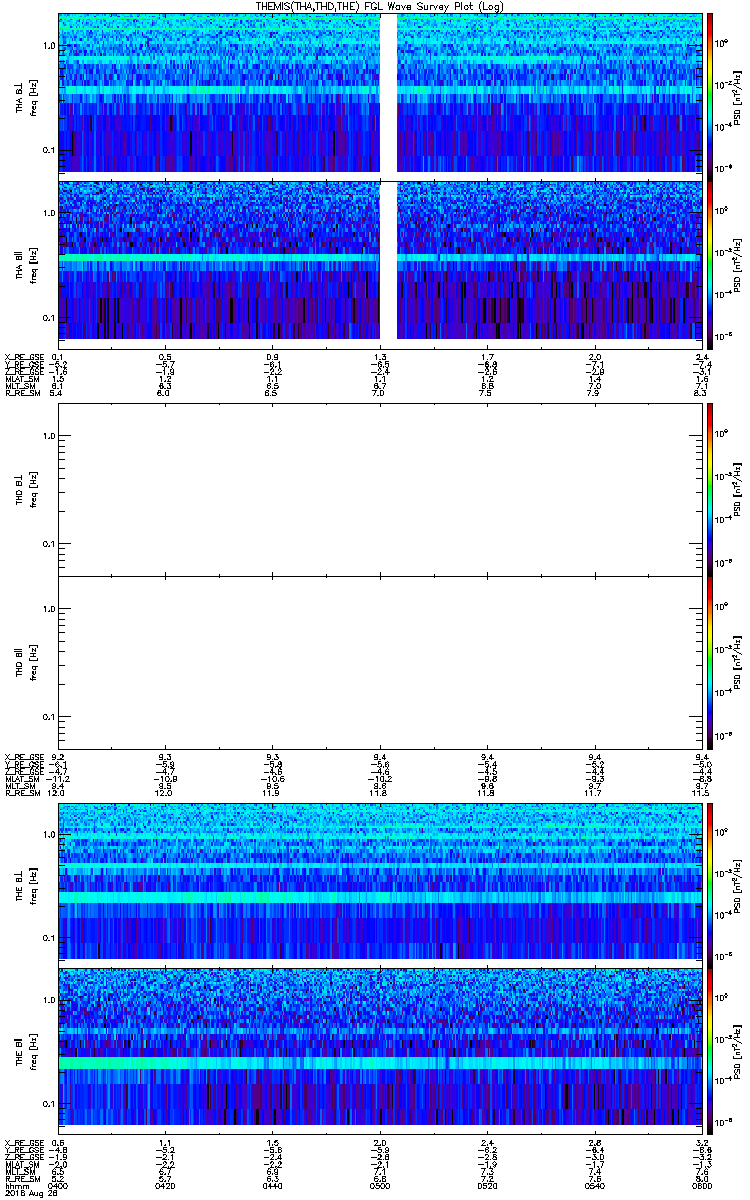
Task: Click the 0600 time tick label
Action: 701,1185
